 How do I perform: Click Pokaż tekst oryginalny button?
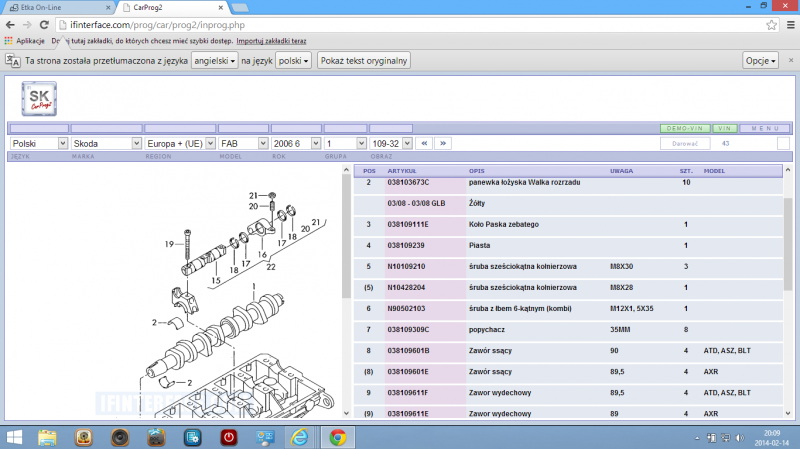tap(364, 61)
